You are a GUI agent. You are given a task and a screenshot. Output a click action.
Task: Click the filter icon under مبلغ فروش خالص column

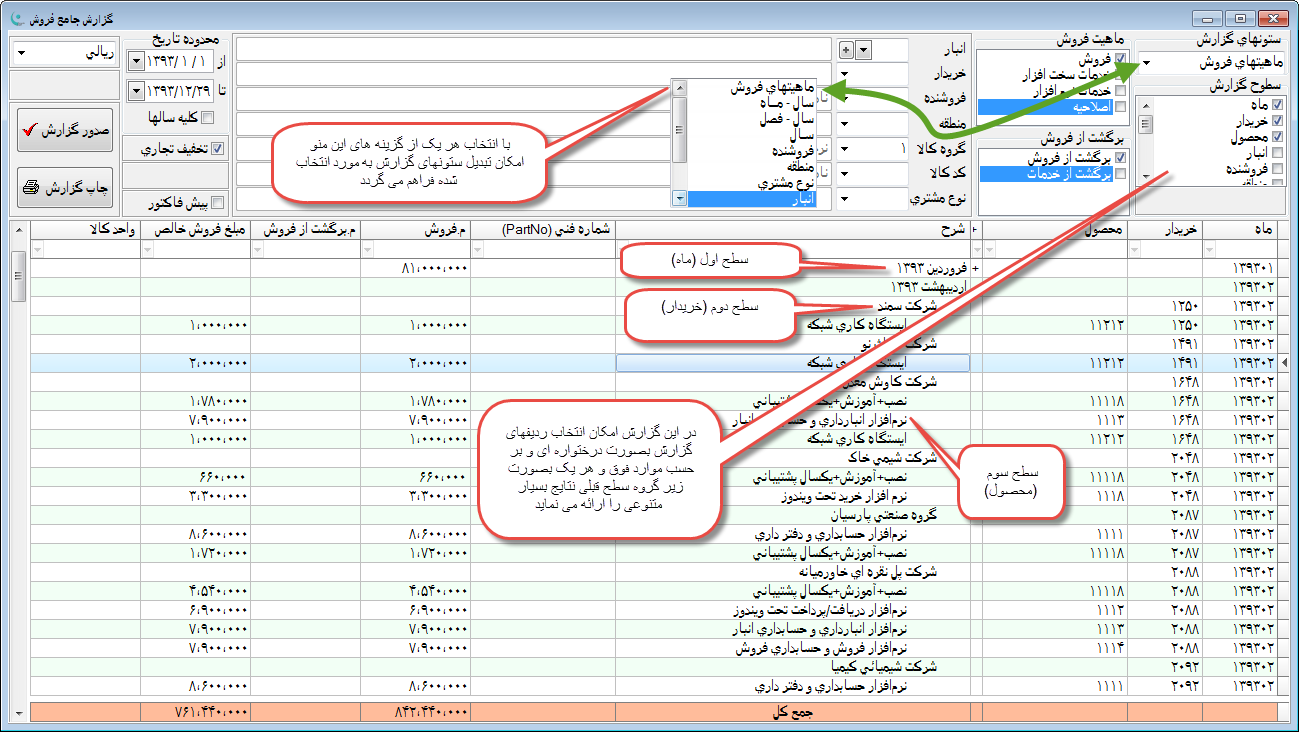point(148,249)
